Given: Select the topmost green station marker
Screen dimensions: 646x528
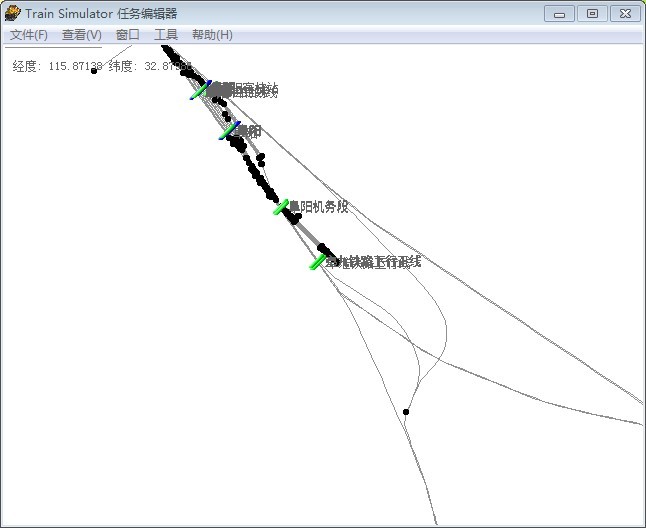Looking at the screenshot, I should [x=201, y=90].
